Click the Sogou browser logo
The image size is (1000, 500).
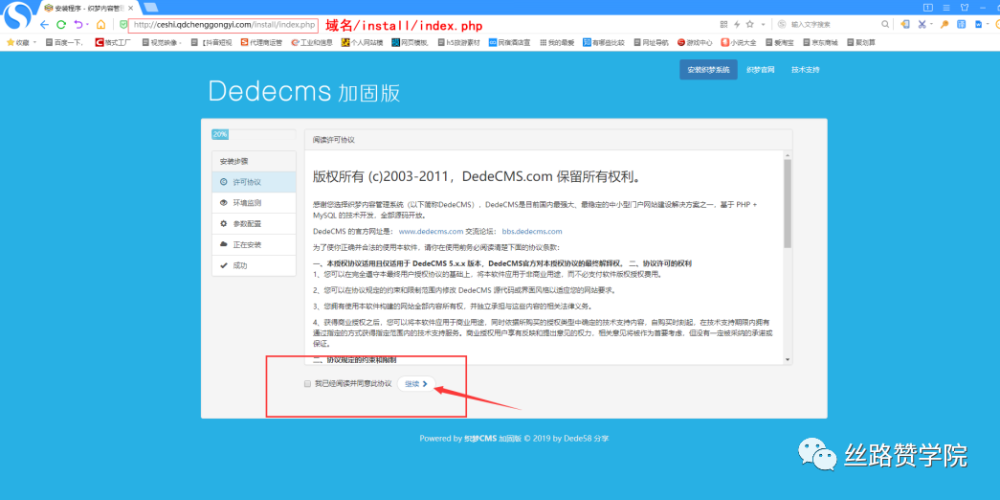(x=17, y=15)
